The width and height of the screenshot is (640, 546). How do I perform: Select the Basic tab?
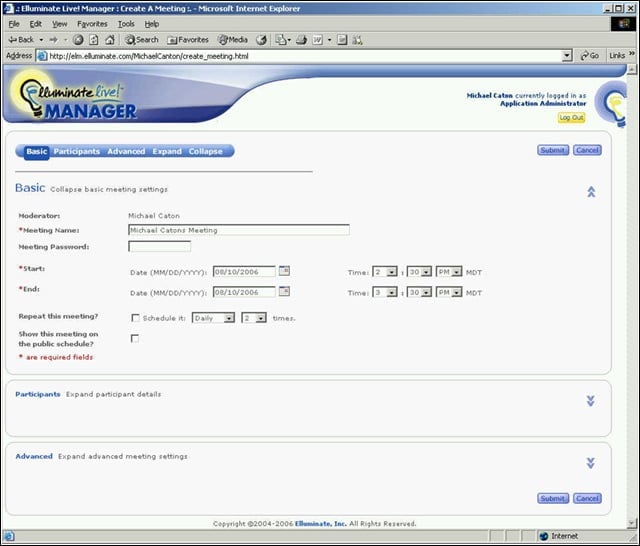pos(37,152)
